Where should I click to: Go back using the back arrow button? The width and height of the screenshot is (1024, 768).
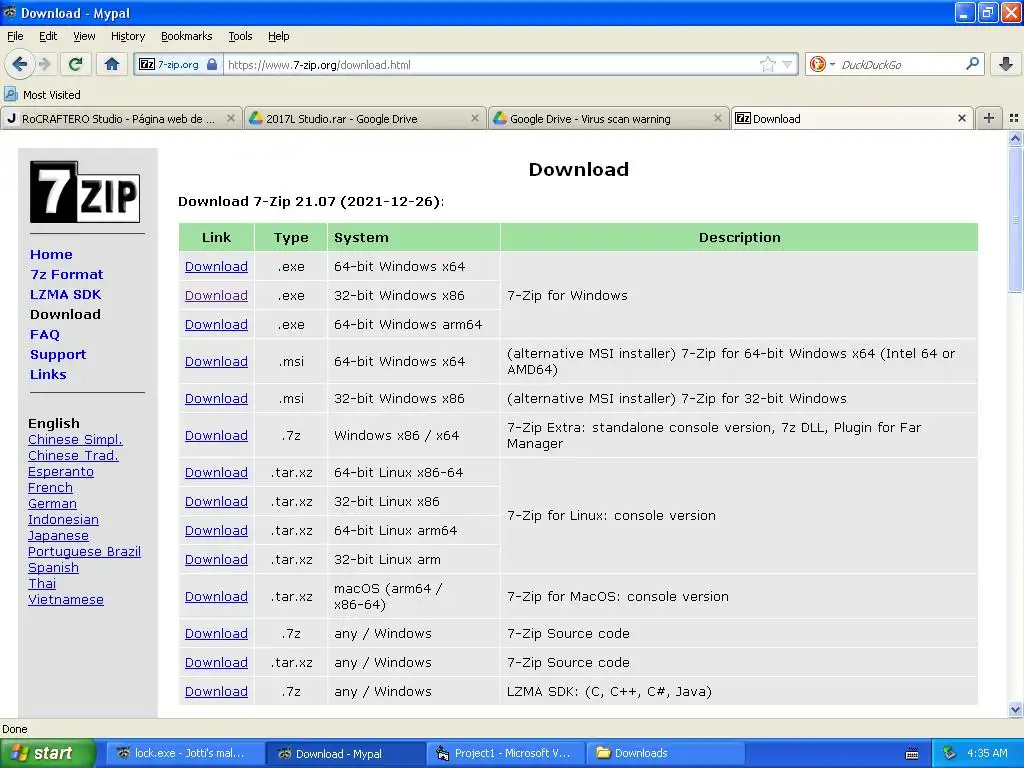pos(20,64)
